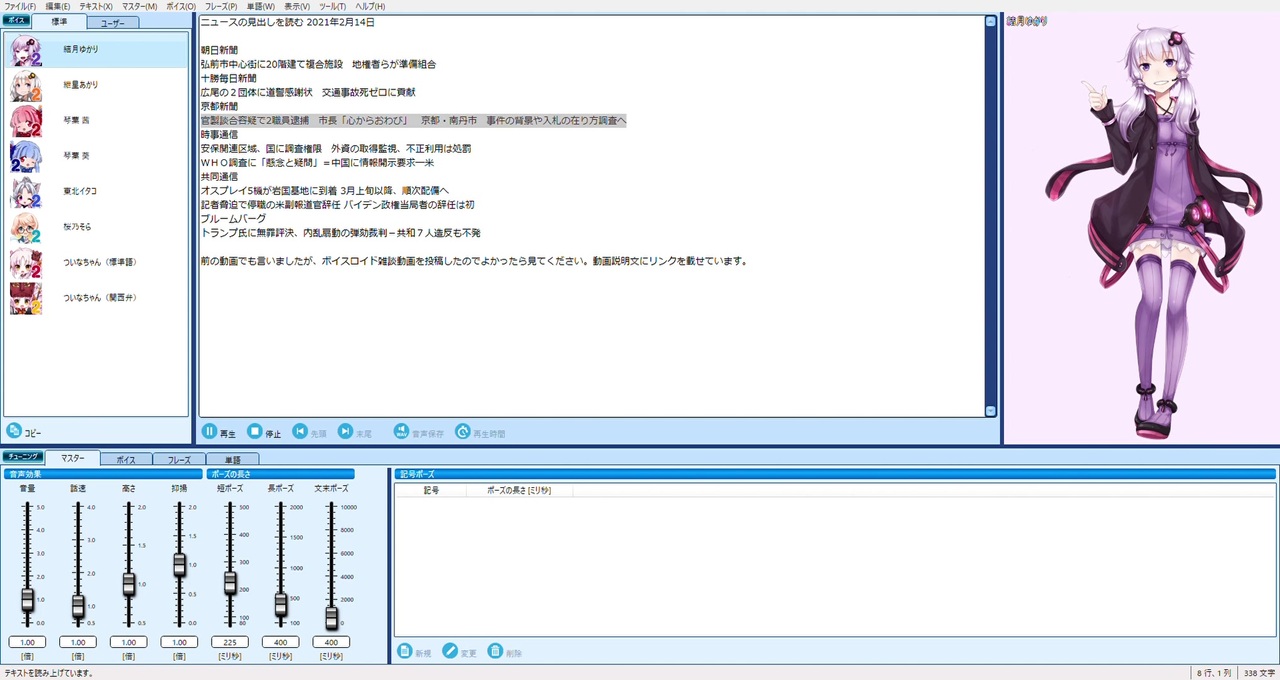This screenshot has width=1280, height=680.
Task: Open the フレーズ(P) menu
Action: point(221,6)
